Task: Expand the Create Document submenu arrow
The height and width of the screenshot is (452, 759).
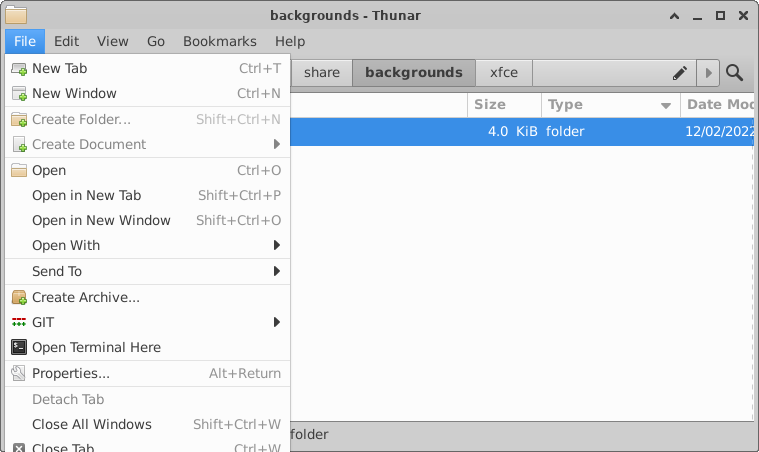Action: (x=277, y=144)
